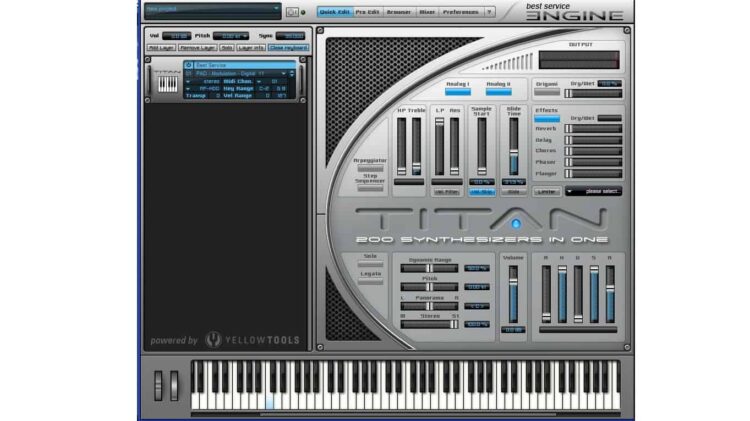
Task: Click the Glide button below Glide Time
Action: [514, 192]
